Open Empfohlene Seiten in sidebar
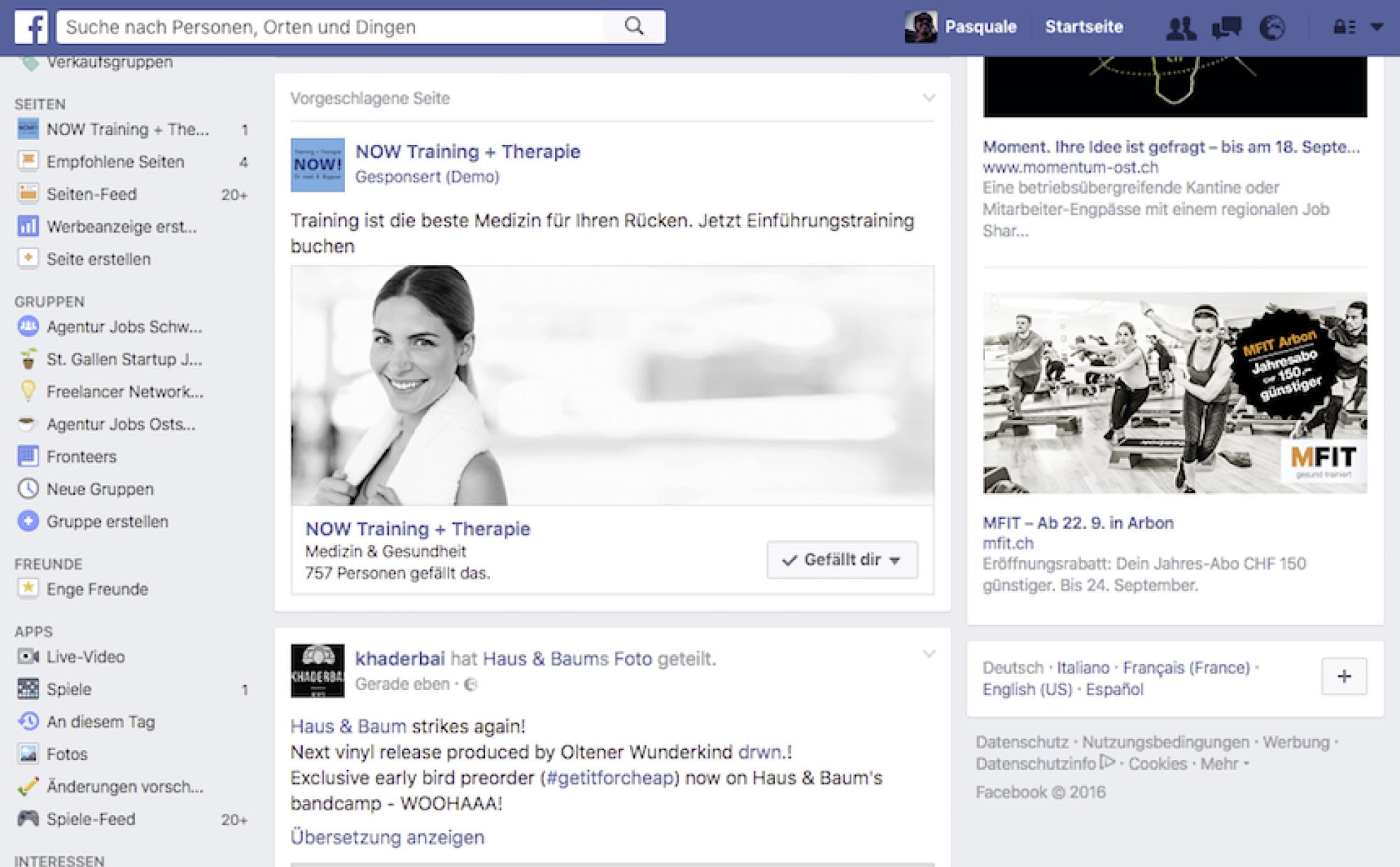The image size is (1400, 867). point(115,162)
